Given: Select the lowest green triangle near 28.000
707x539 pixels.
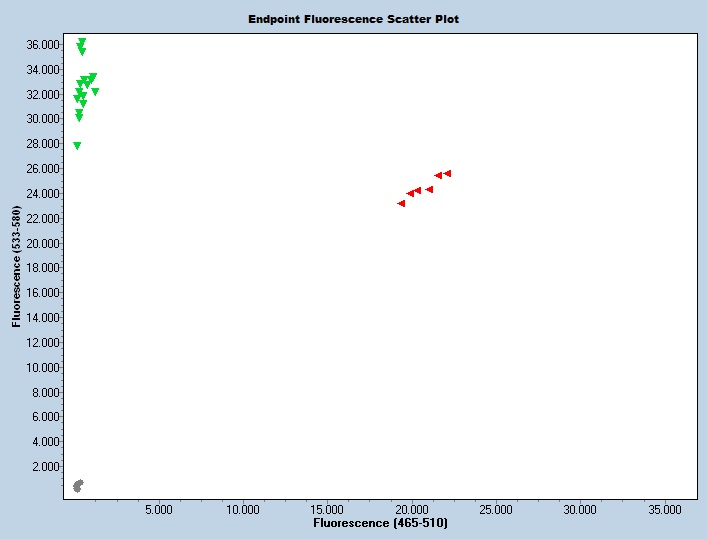Looking at the screenshot, I should point(77,146).
